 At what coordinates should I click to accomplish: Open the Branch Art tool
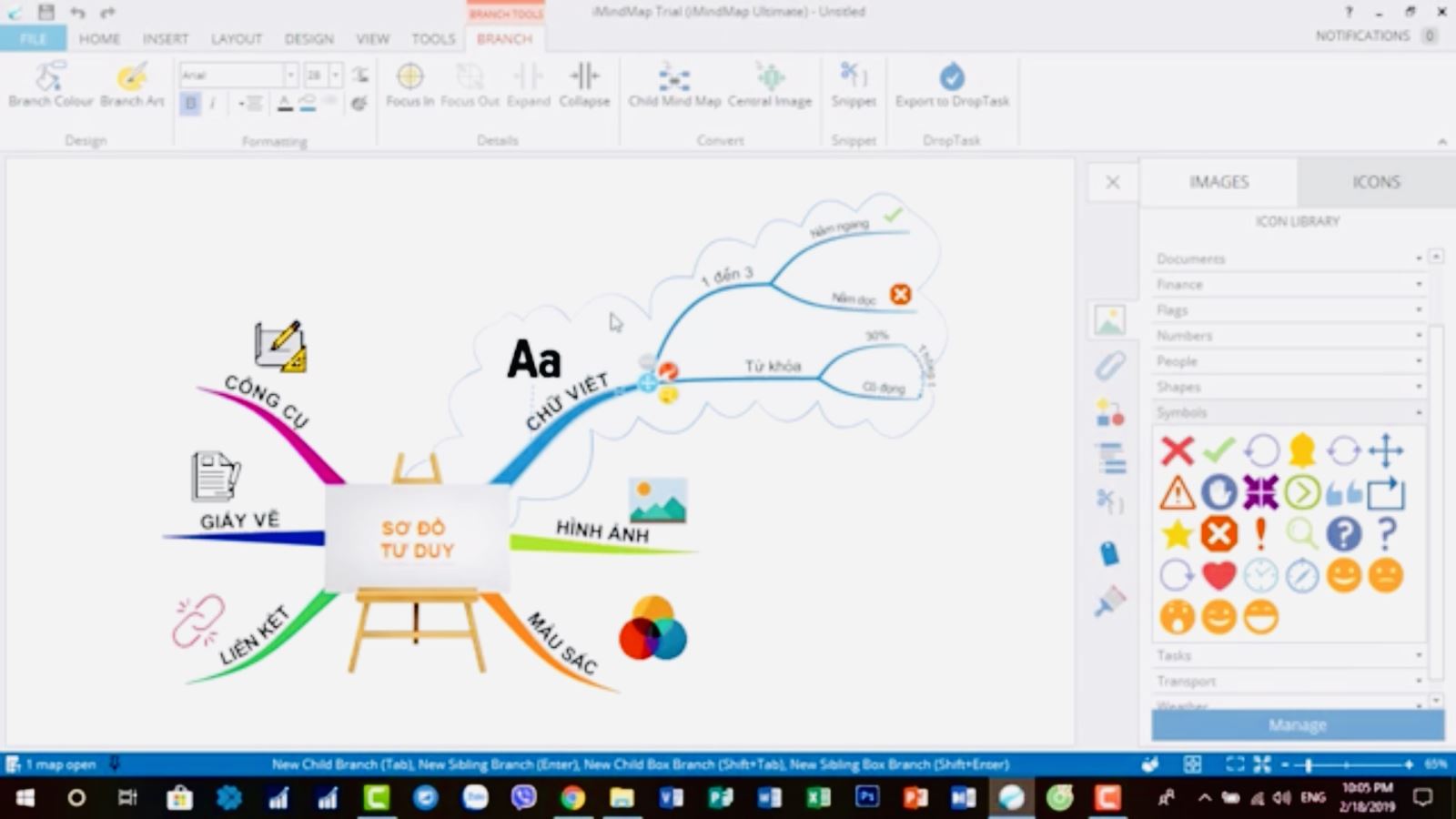pos(132,84)
